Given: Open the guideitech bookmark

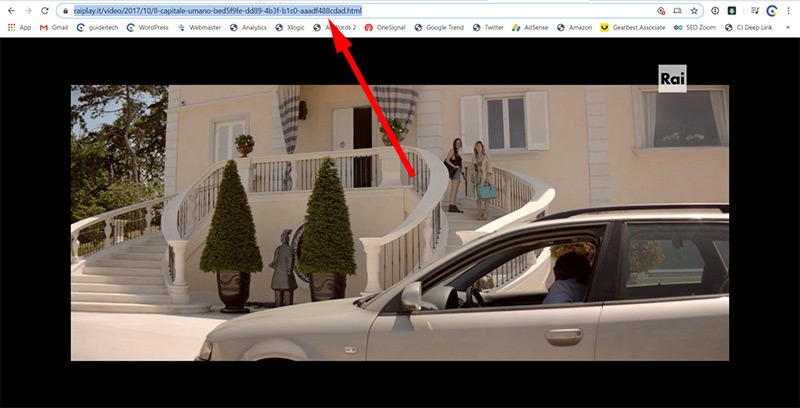Looking at the screenshot, I should [97, 28].
